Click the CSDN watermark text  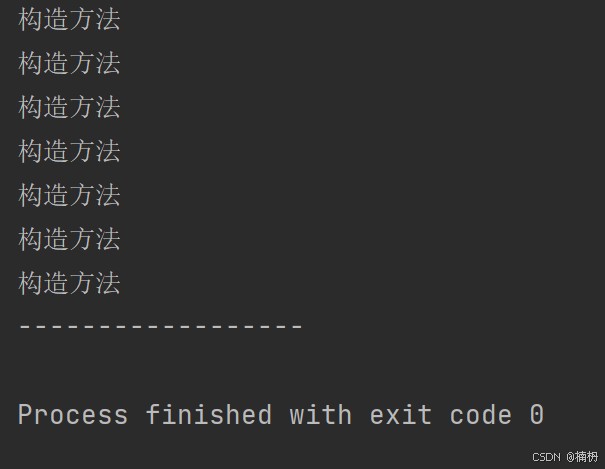click(x=545, y=456)
